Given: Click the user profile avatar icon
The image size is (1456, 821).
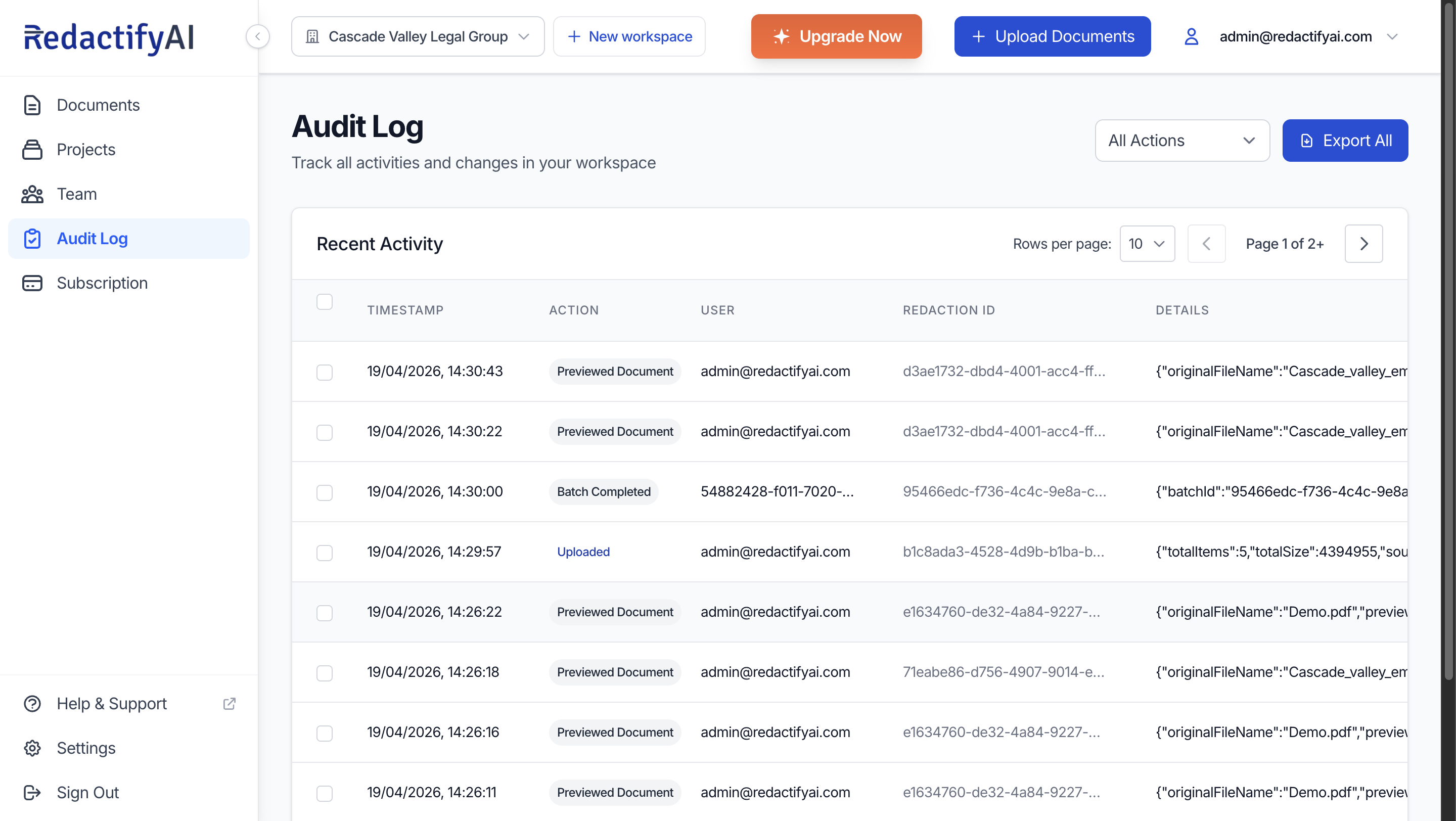Looking at the screenshot, I should pos(1191,37).
